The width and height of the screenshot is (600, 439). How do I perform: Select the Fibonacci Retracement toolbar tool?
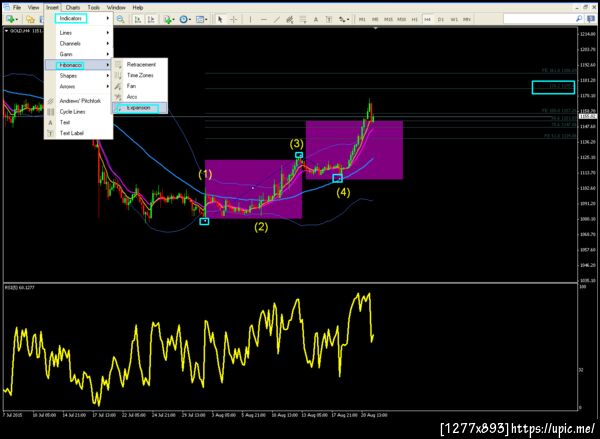[x=303, y=19]
